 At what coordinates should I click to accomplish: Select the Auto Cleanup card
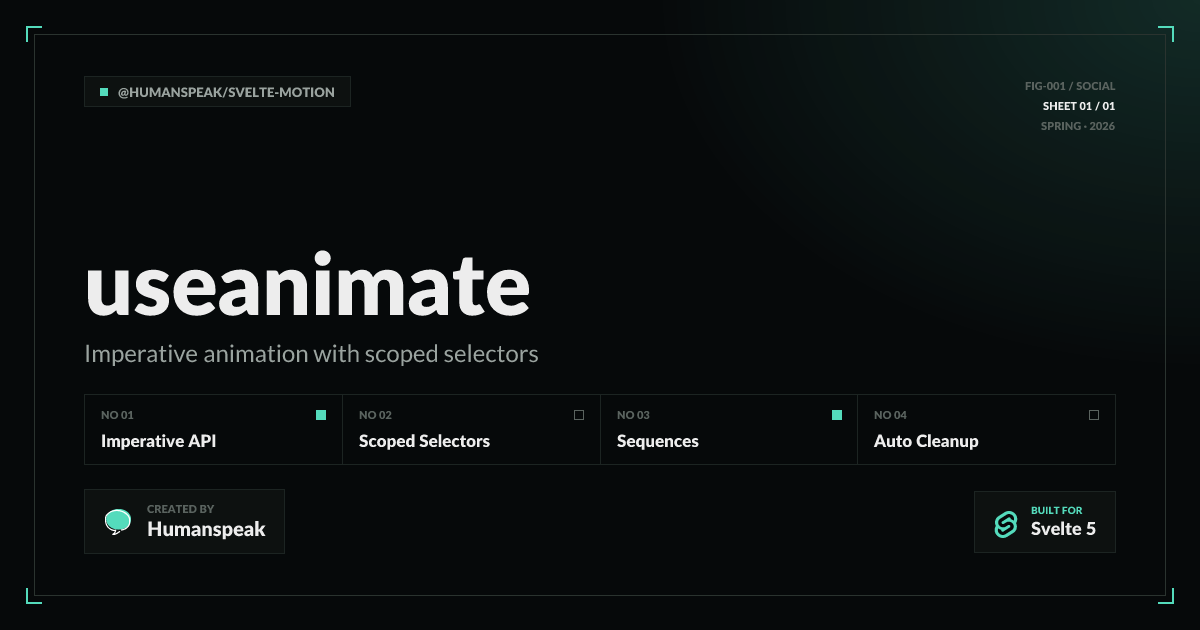click(986, 429)
